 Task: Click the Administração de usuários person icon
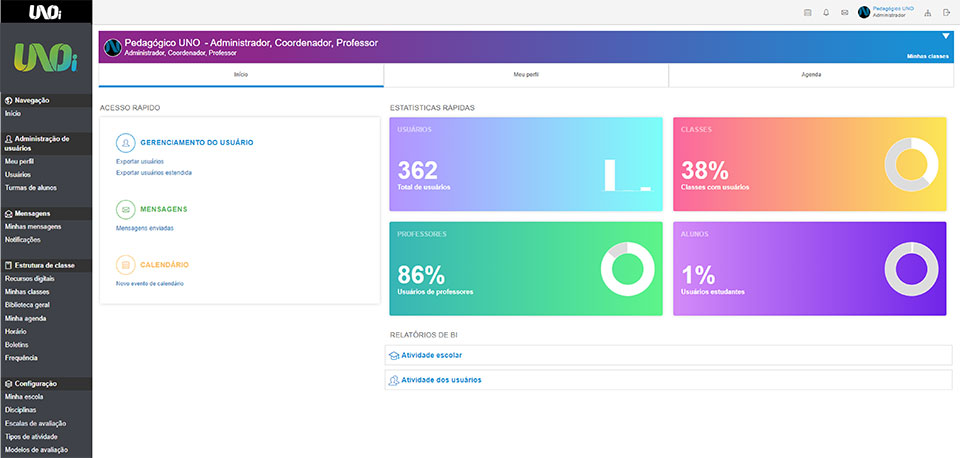tap(9, 140)
